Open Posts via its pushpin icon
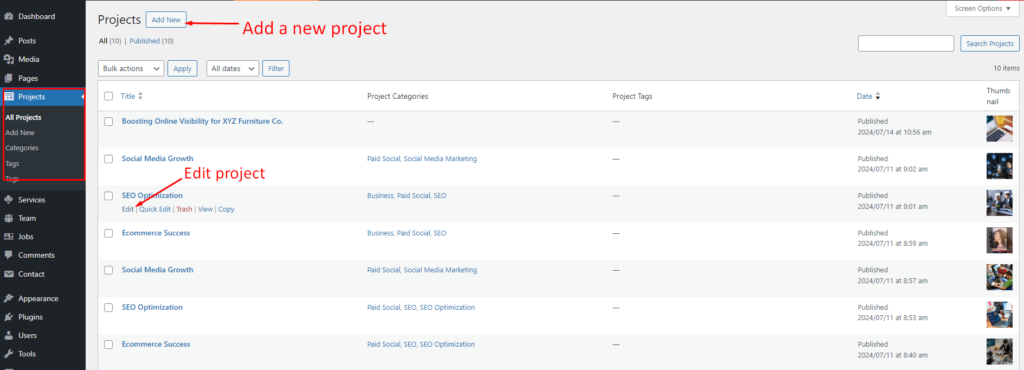This screenshot has width=1024, height=370. click(8, 40)
